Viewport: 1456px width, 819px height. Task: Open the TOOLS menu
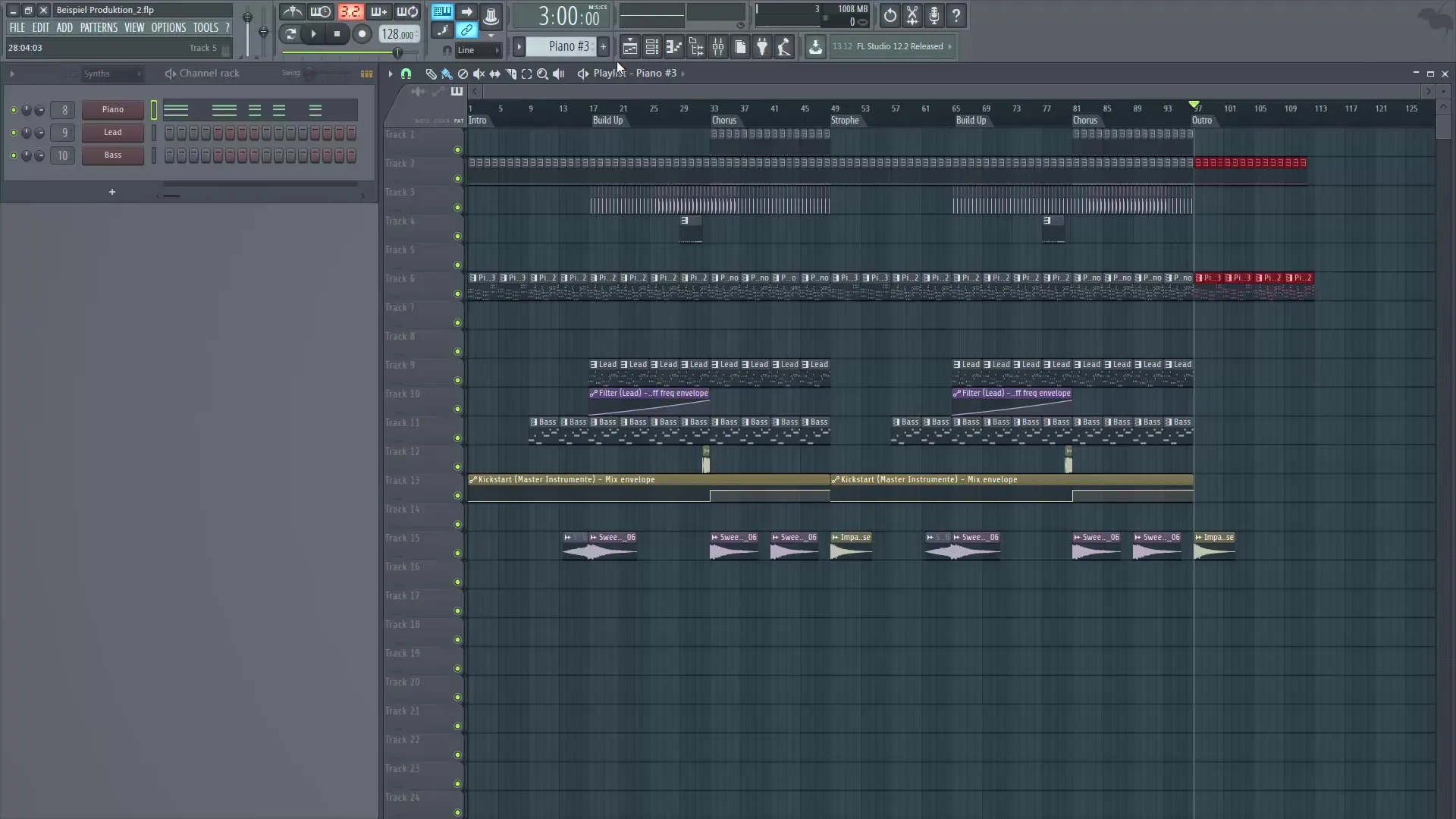click(x=206, y=27)
